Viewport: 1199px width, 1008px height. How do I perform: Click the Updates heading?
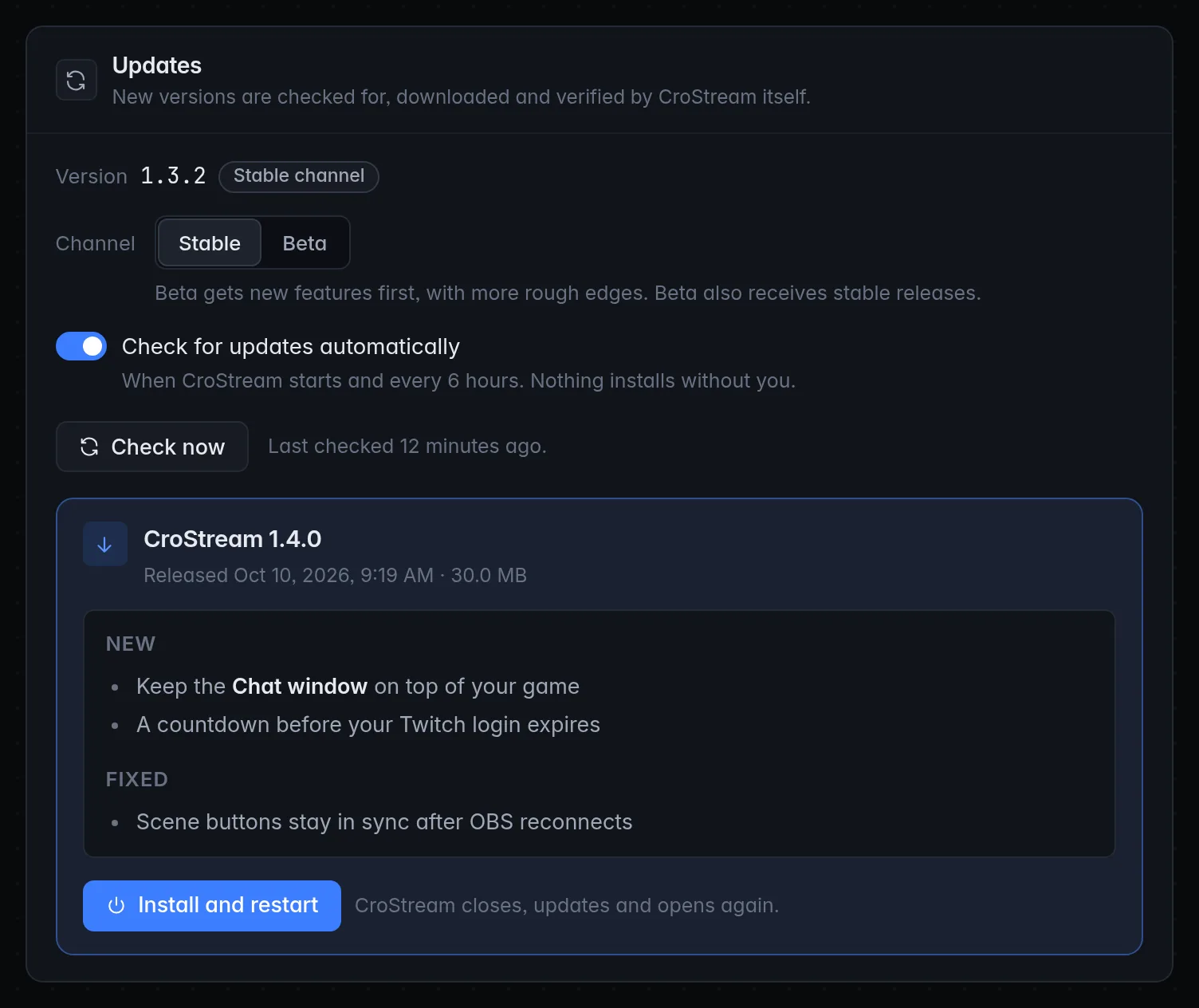pyautogui.click(x=157, y=65)
